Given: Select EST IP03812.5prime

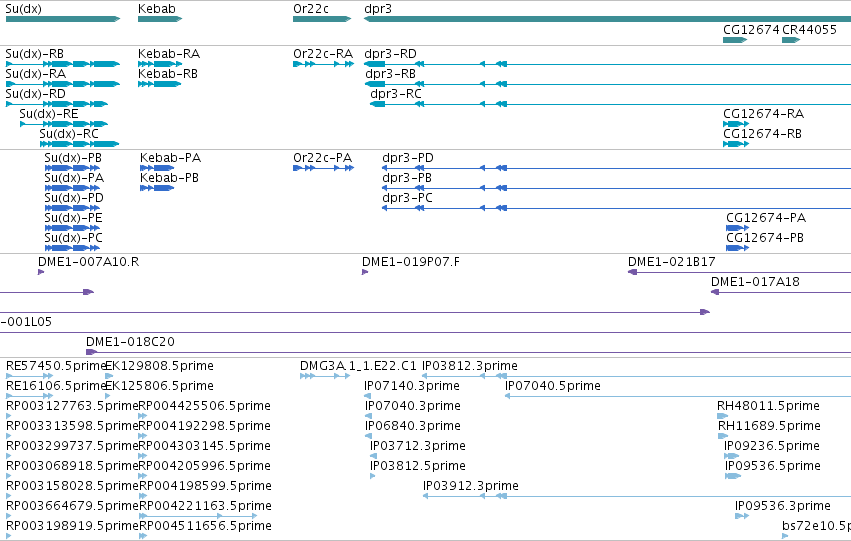Looking at the screenshot, I should (x=373, y=476).
